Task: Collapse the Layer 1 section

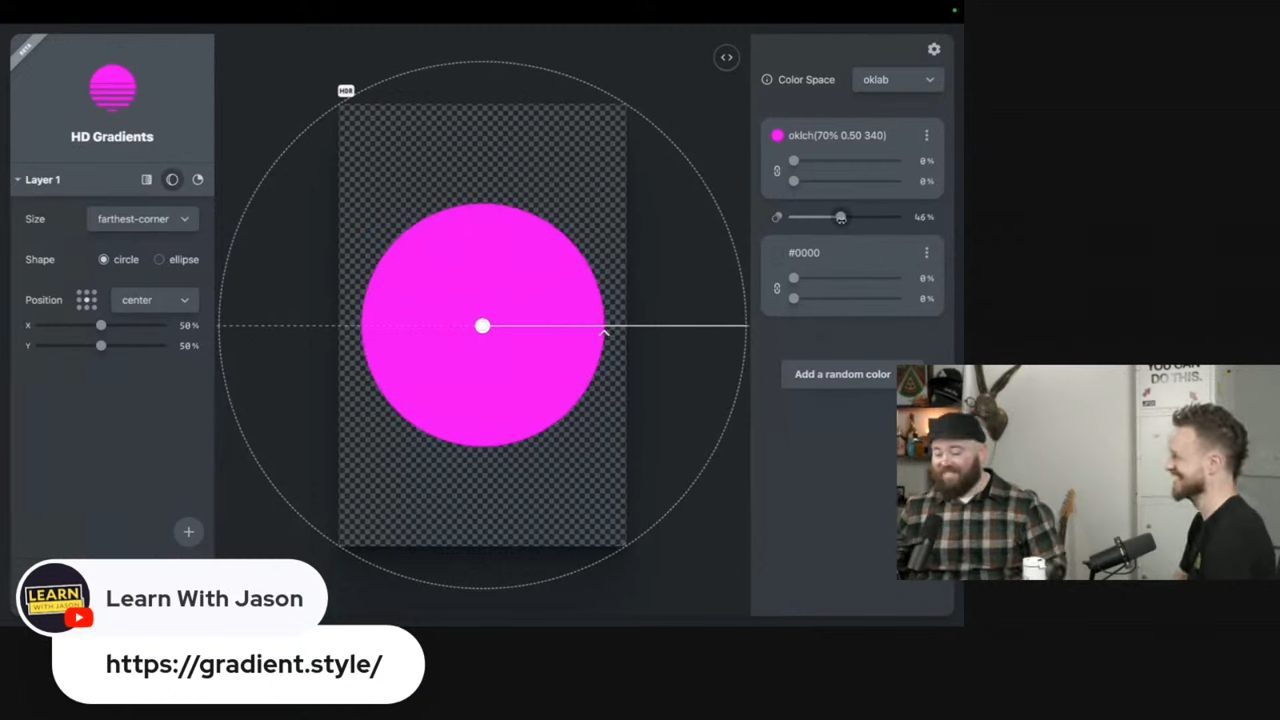Action: (x=18, y=180)
